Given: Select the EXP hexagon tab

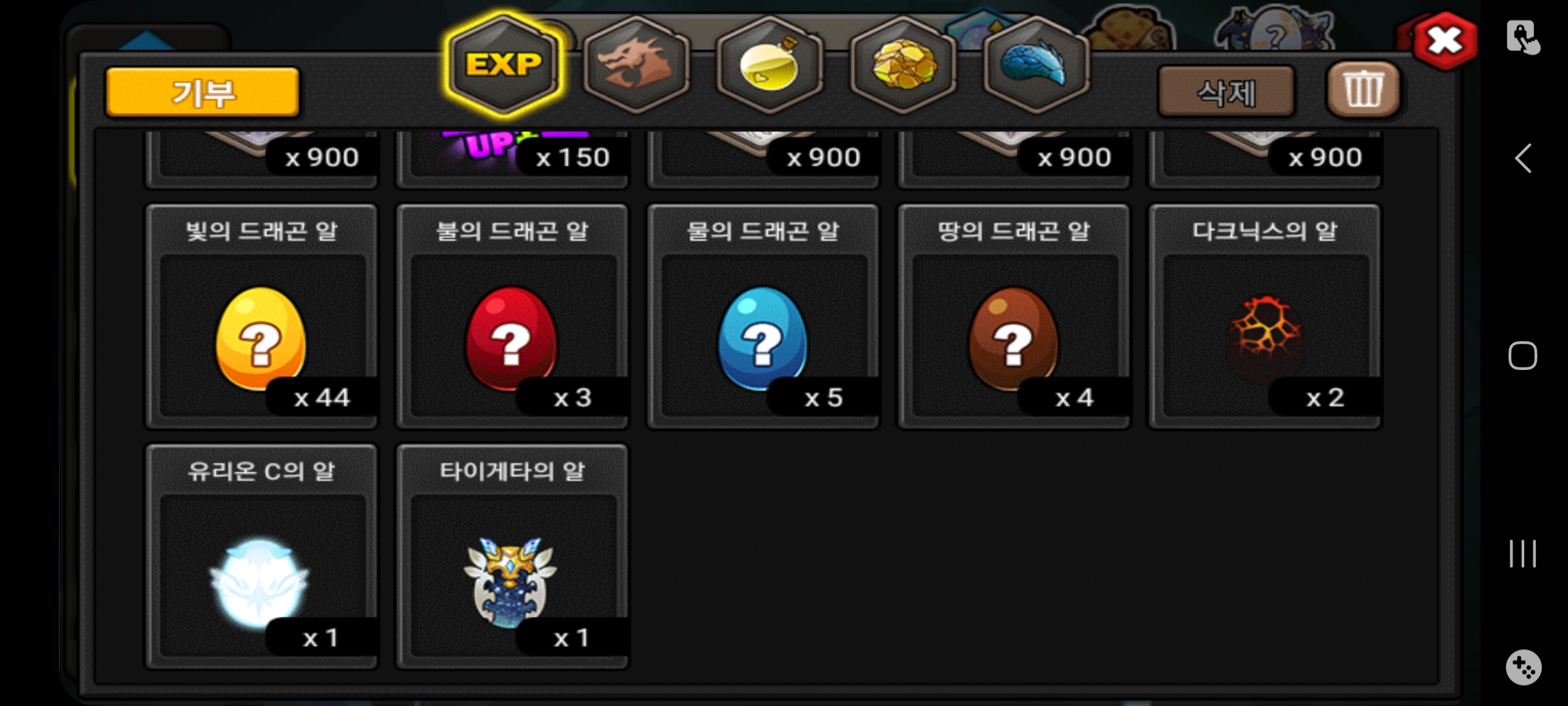Looking at the screenshot, I should click(x=503, y=65).
